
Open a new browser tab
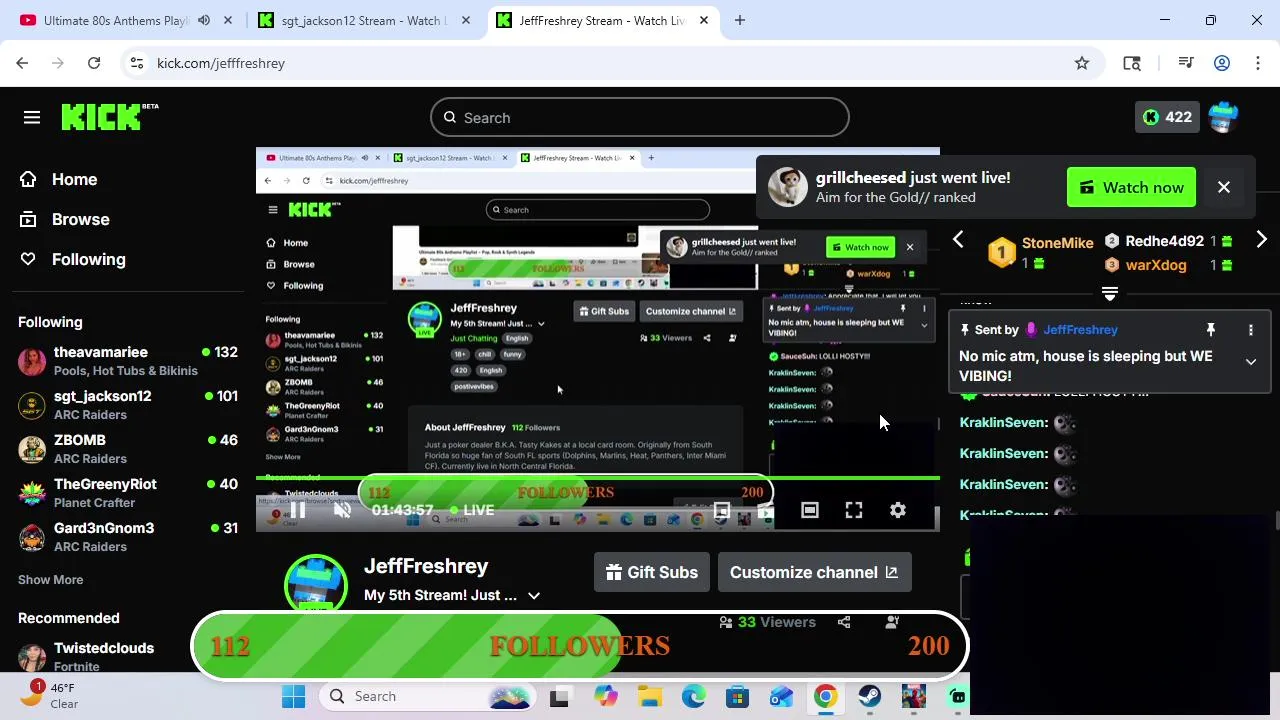(x=740, y=20)
